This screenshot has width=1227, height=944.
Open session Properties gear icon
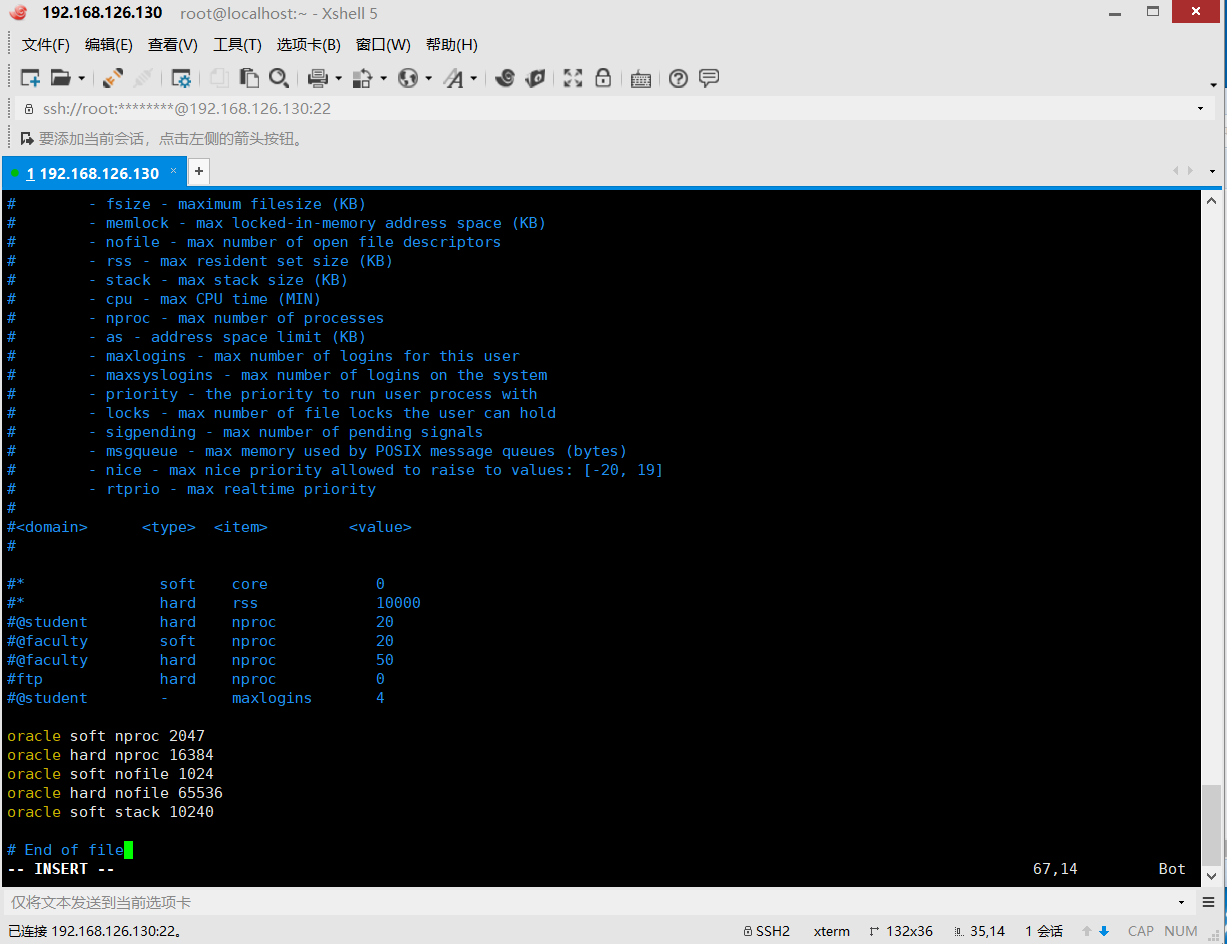coord(181,78)
